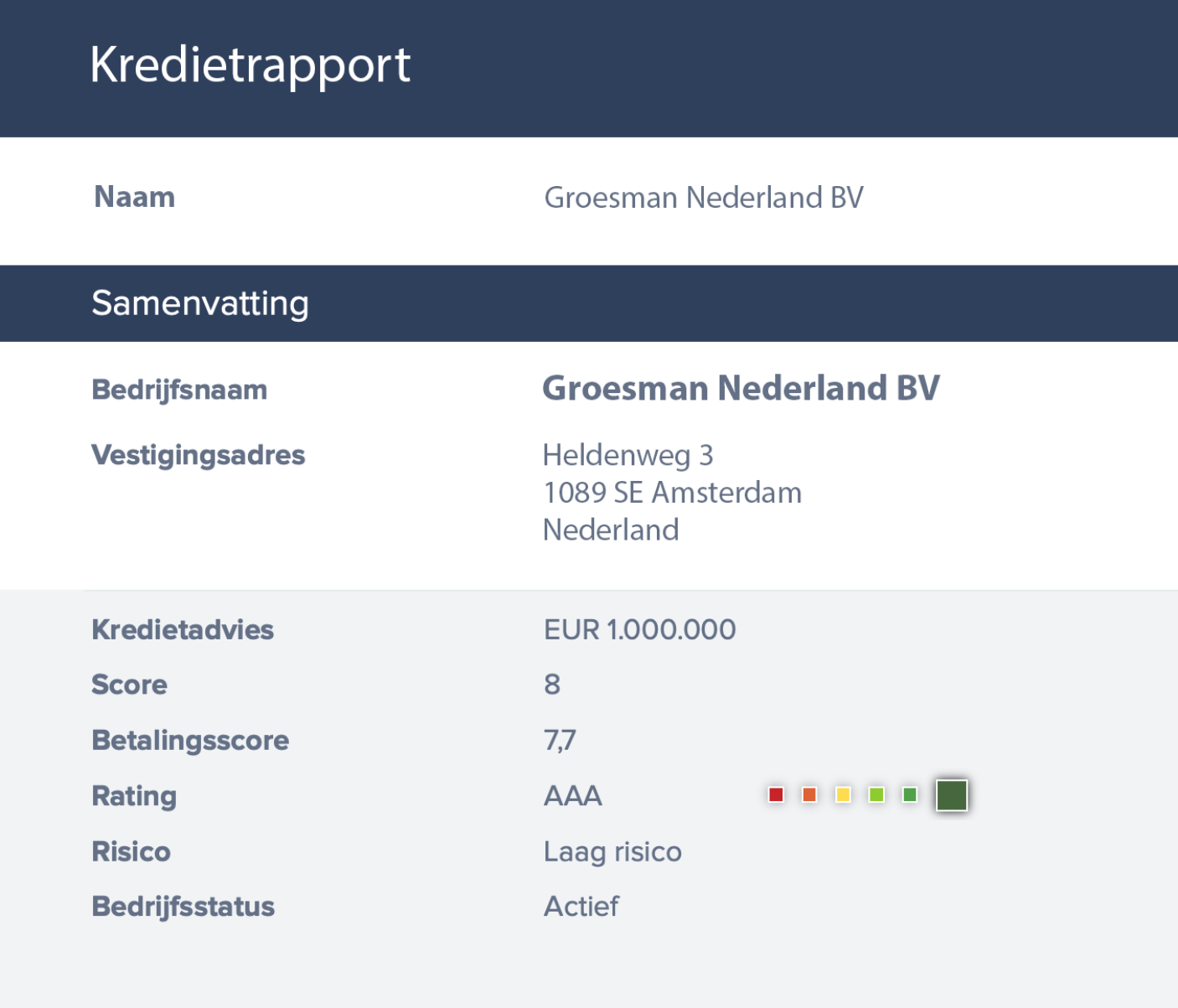
Task: Click the Kredietrapport page title
Action: click(x=250, y=65)
